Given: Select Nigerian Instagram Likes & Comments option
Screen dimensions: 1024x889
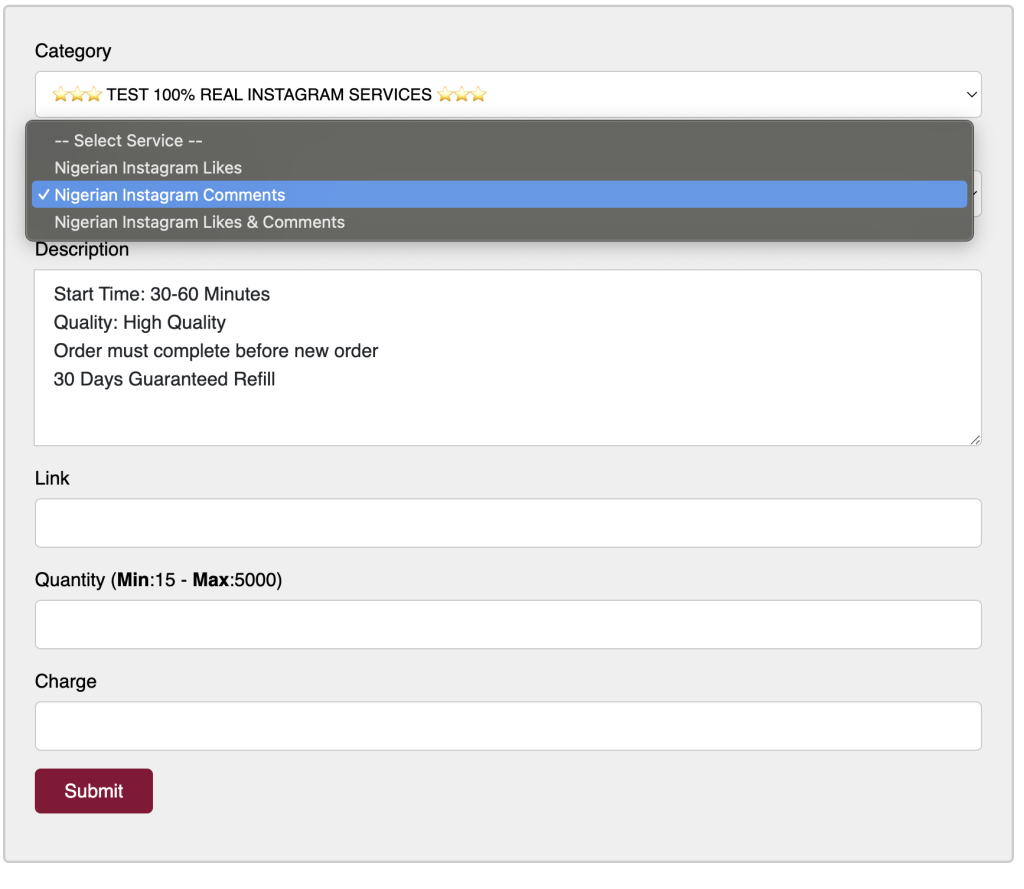Looking at the screenshot, I should pos(199,222).
